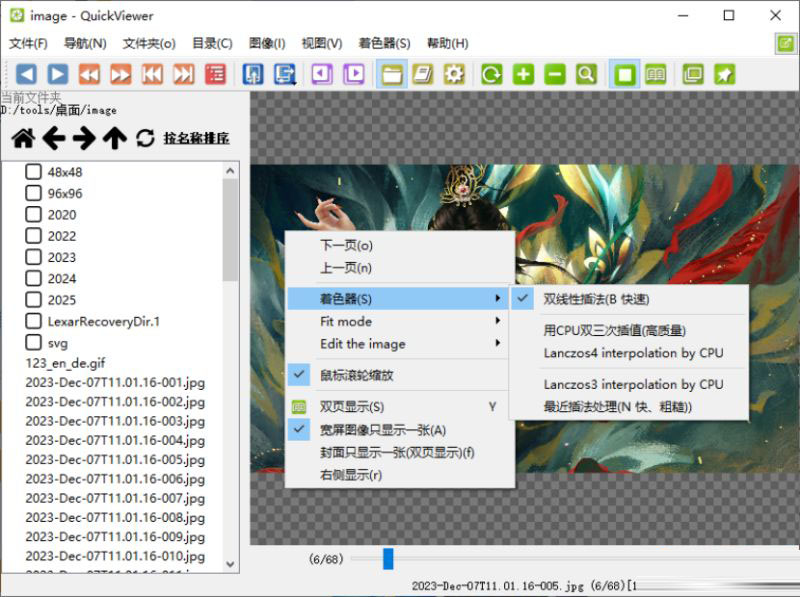This screenshot has height=597, width=800.
Task: Toggle 双页显示(S) menu option
Action: click(x=397, y=407)
